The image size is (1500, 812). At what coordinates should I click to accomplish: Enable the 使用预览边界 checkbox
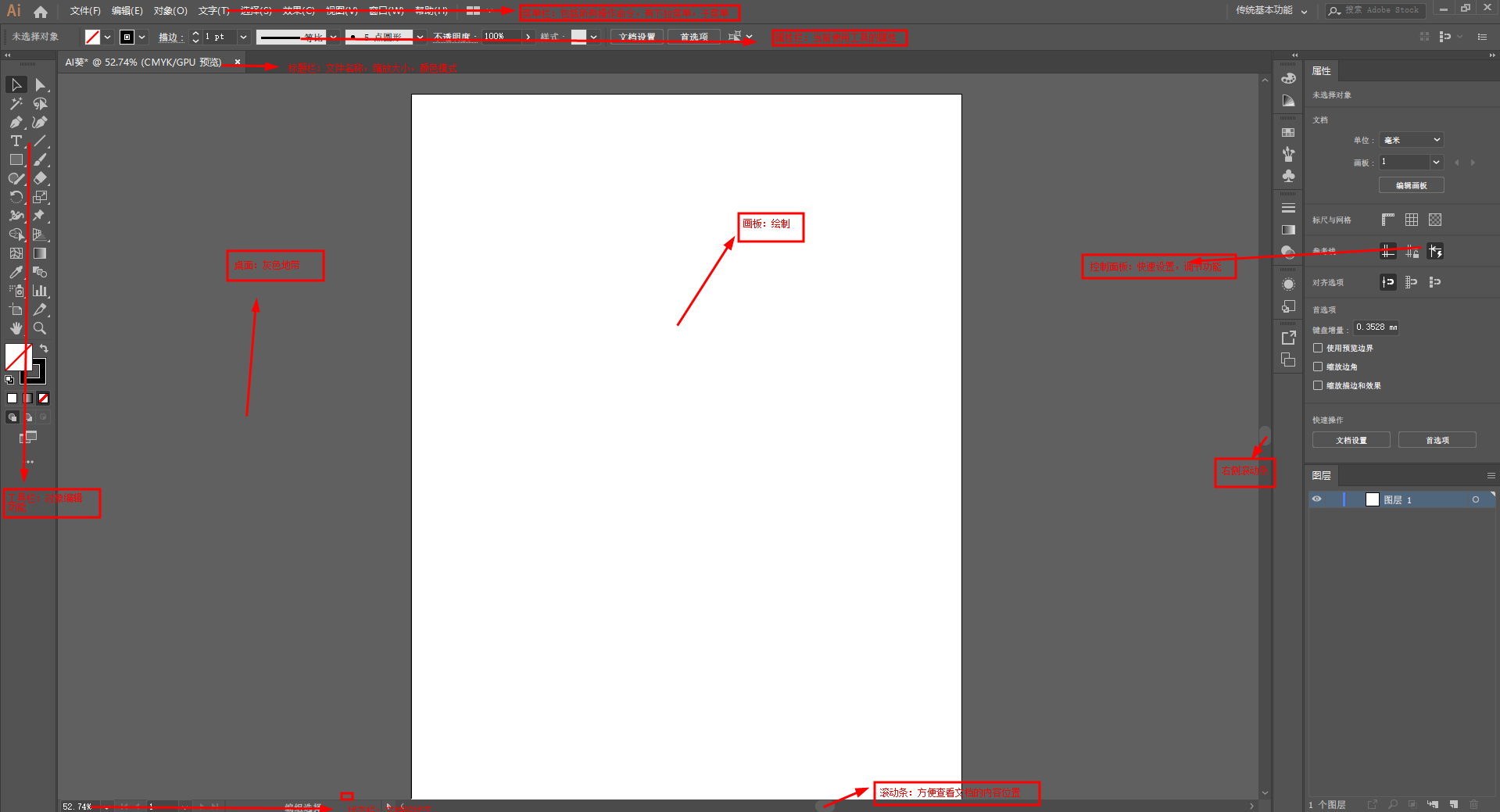click(x=1319, y=348)
